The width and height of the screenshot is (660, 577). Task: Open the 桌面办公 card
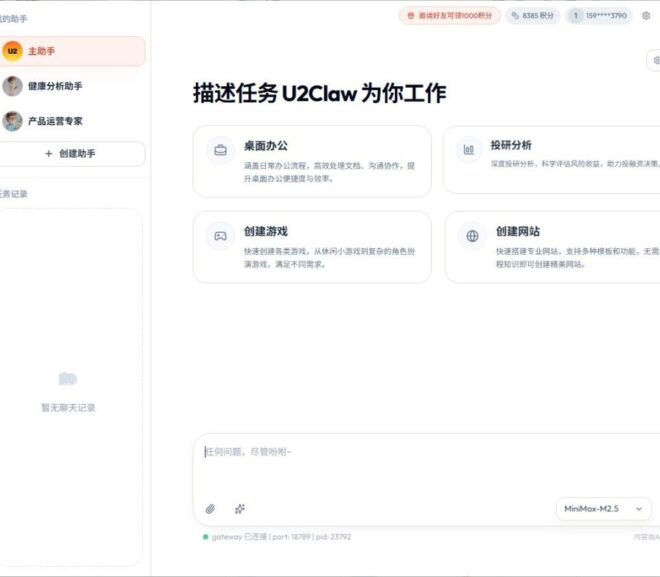tap(312, 161)
